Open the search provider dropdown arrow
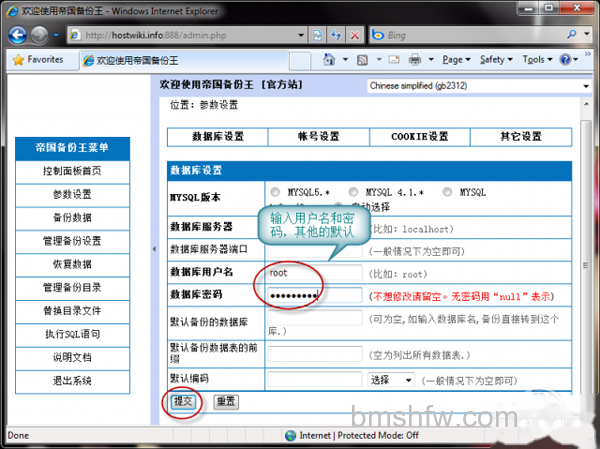The width and height of the screenshot is (600, 449). pos(587,34)
